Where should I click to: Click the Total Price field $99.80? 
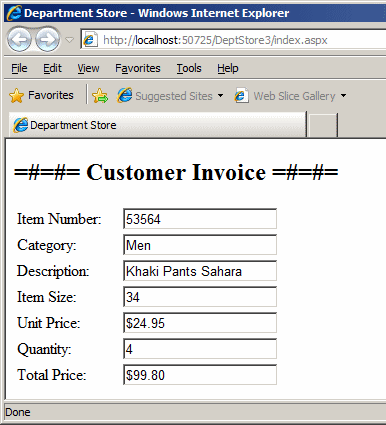[x=200, y=375]
